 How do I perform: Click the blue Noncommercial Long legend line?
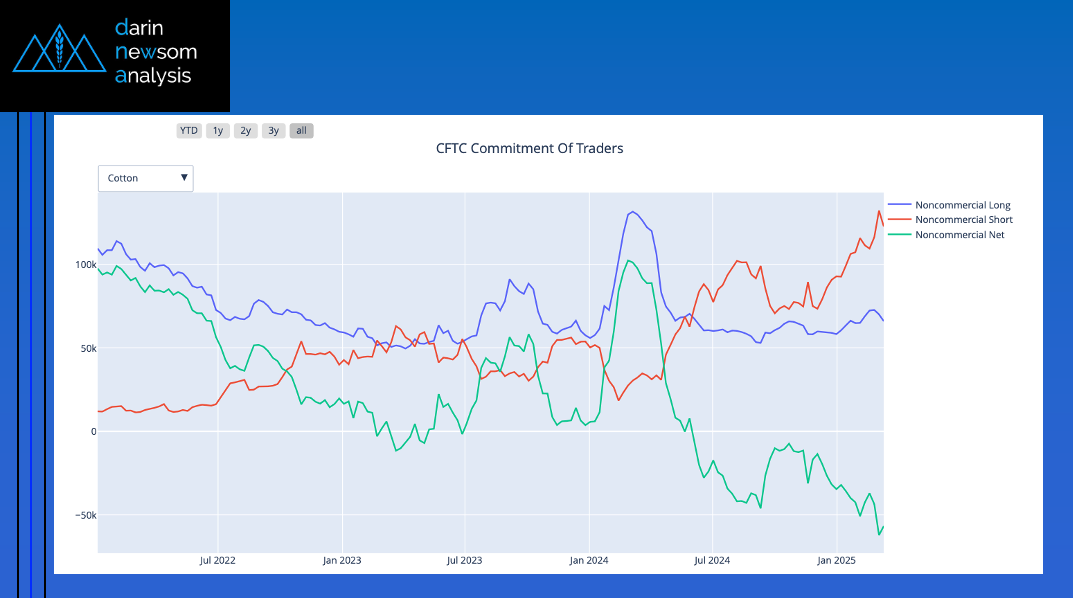(x=899, y=205)
